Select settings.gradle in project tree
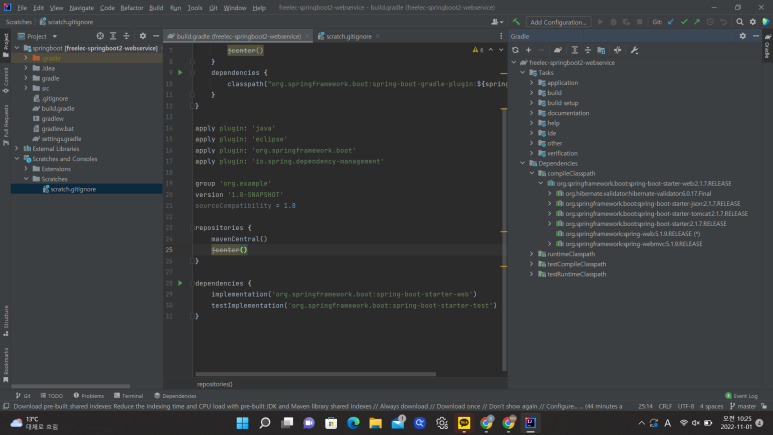Image resolution: width=773 pixels, height=435 pixels. point(61,139)
